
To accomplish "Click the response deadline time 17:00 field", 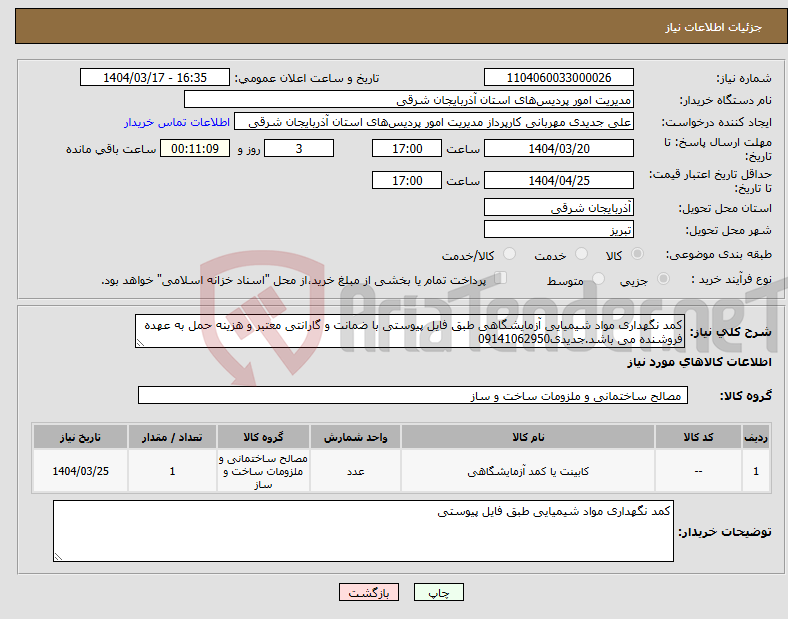I will (407, 148).
